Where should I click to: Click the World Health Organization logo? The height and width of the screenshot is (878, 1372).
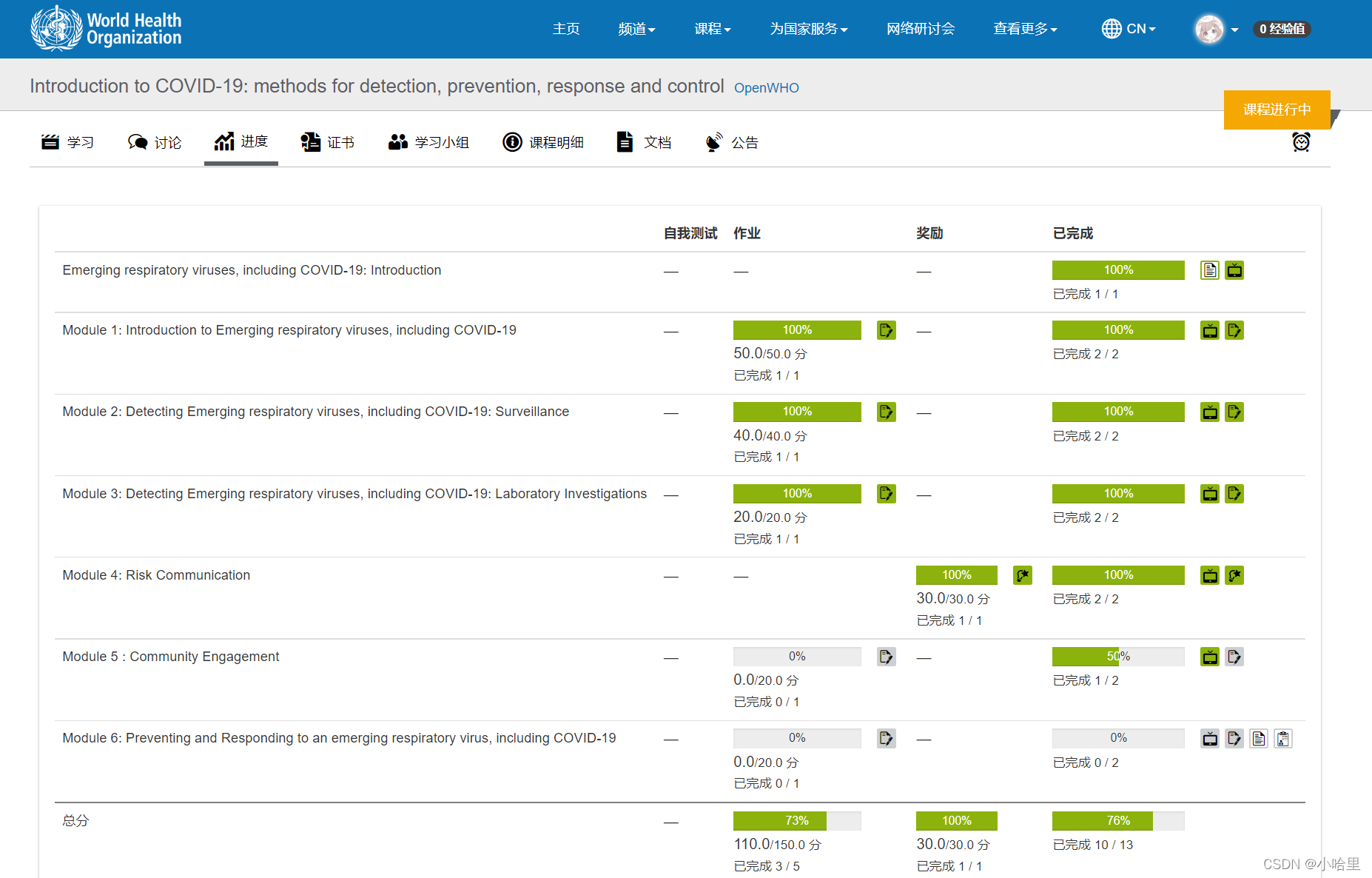tap(106, 28)
